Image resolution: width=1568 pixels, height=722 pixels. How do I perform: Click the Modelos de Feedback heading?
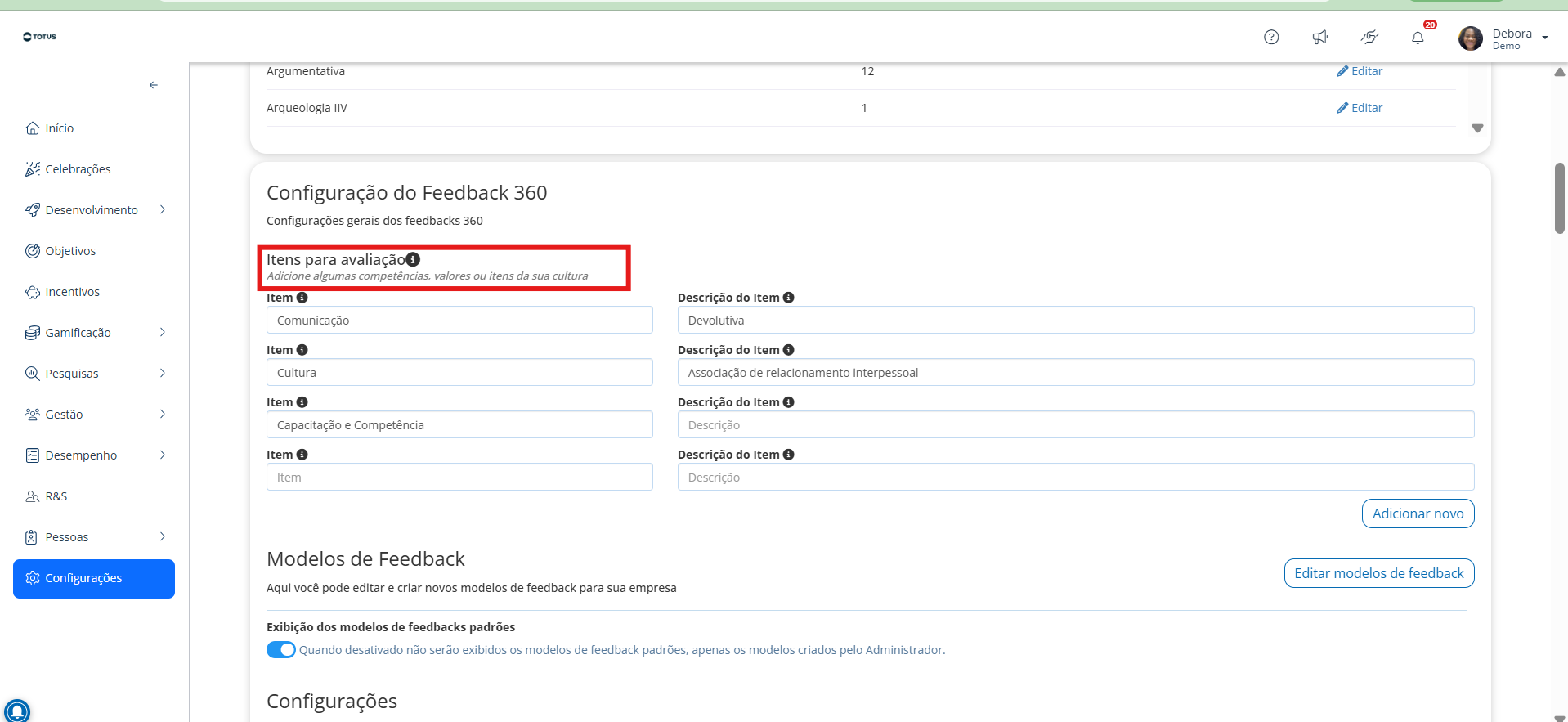365,559
